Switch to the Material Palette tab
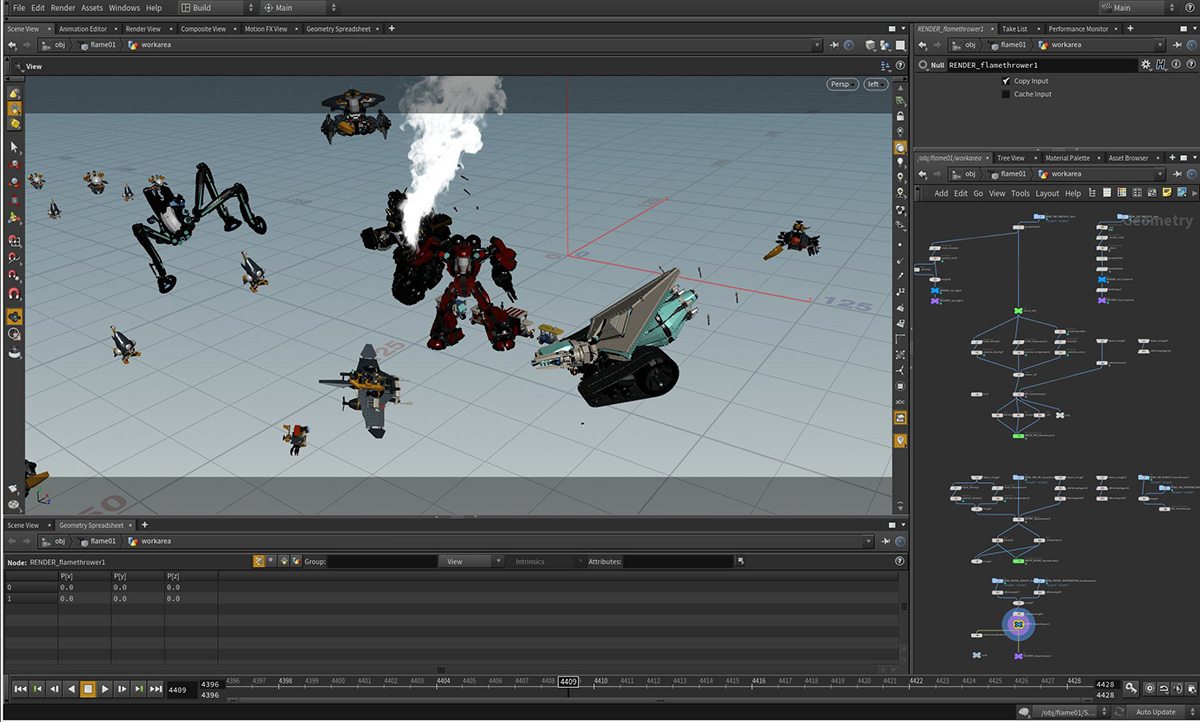 coord(1067,158)
